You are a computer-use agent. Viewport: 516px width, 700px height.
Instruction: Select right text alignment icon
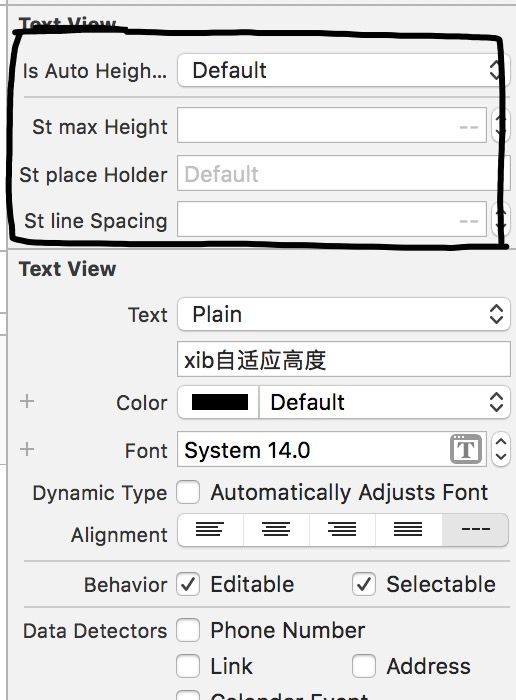coord(342,529)
